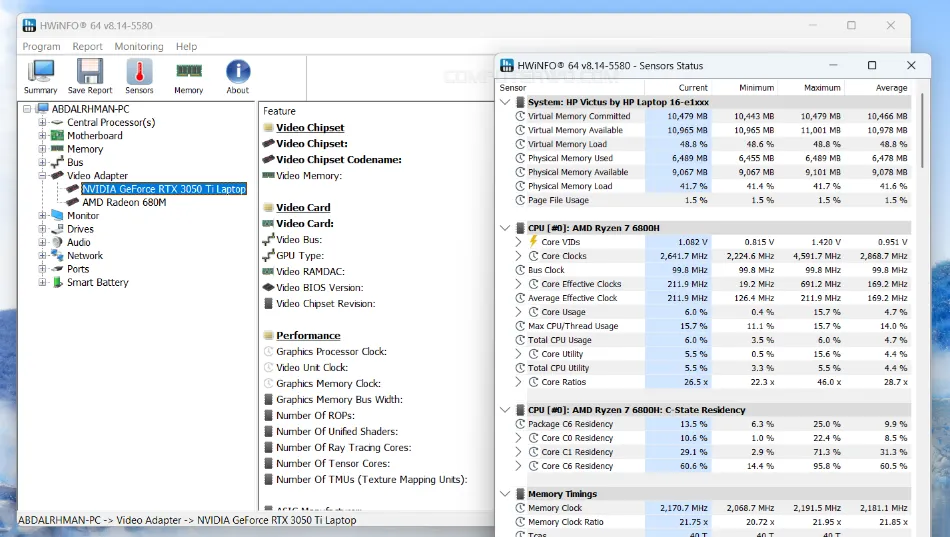Viewport: 950px width, 537px height.
Task: Open the Summary toolbar icon
Action: pyautogui.click(x=41, y=76)
